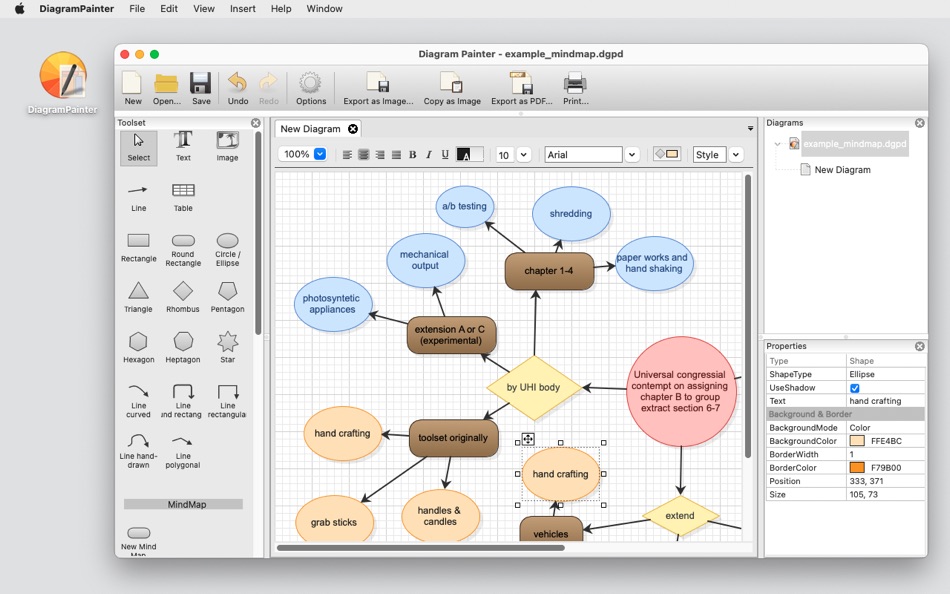Select the Rectangle shape tool
950x594 pixels.
pyautogui.click(x=139, y=247)
